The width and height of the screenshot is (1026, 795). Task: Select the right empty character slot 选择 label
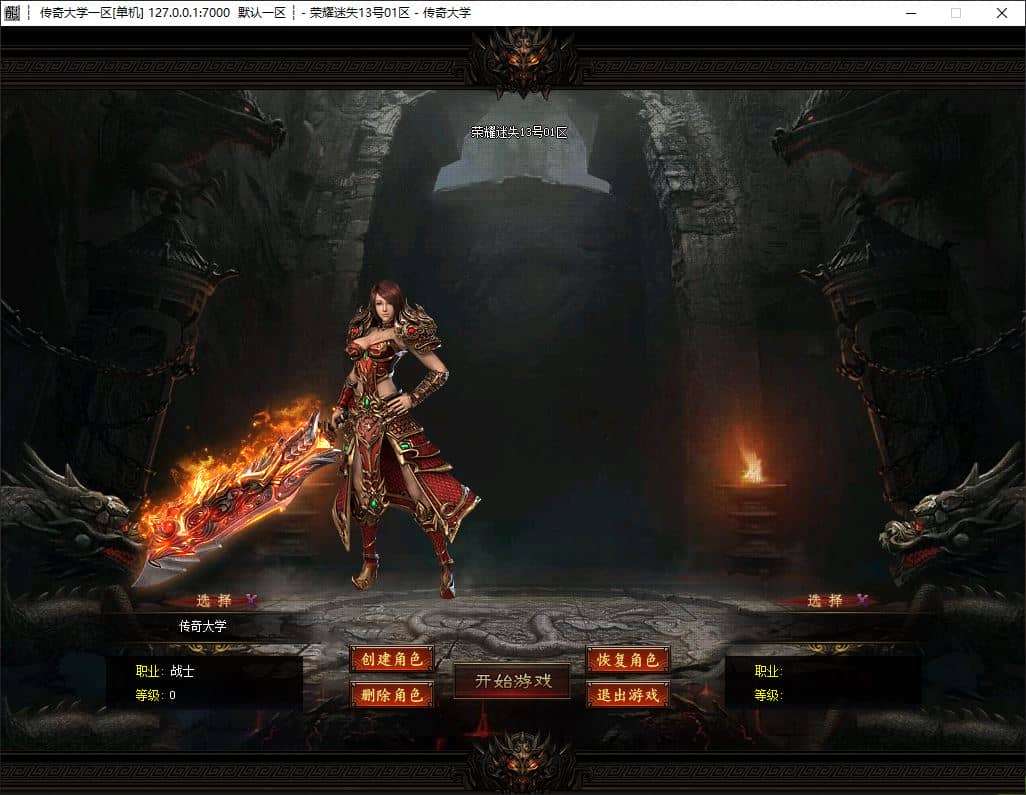pos(825,601)
